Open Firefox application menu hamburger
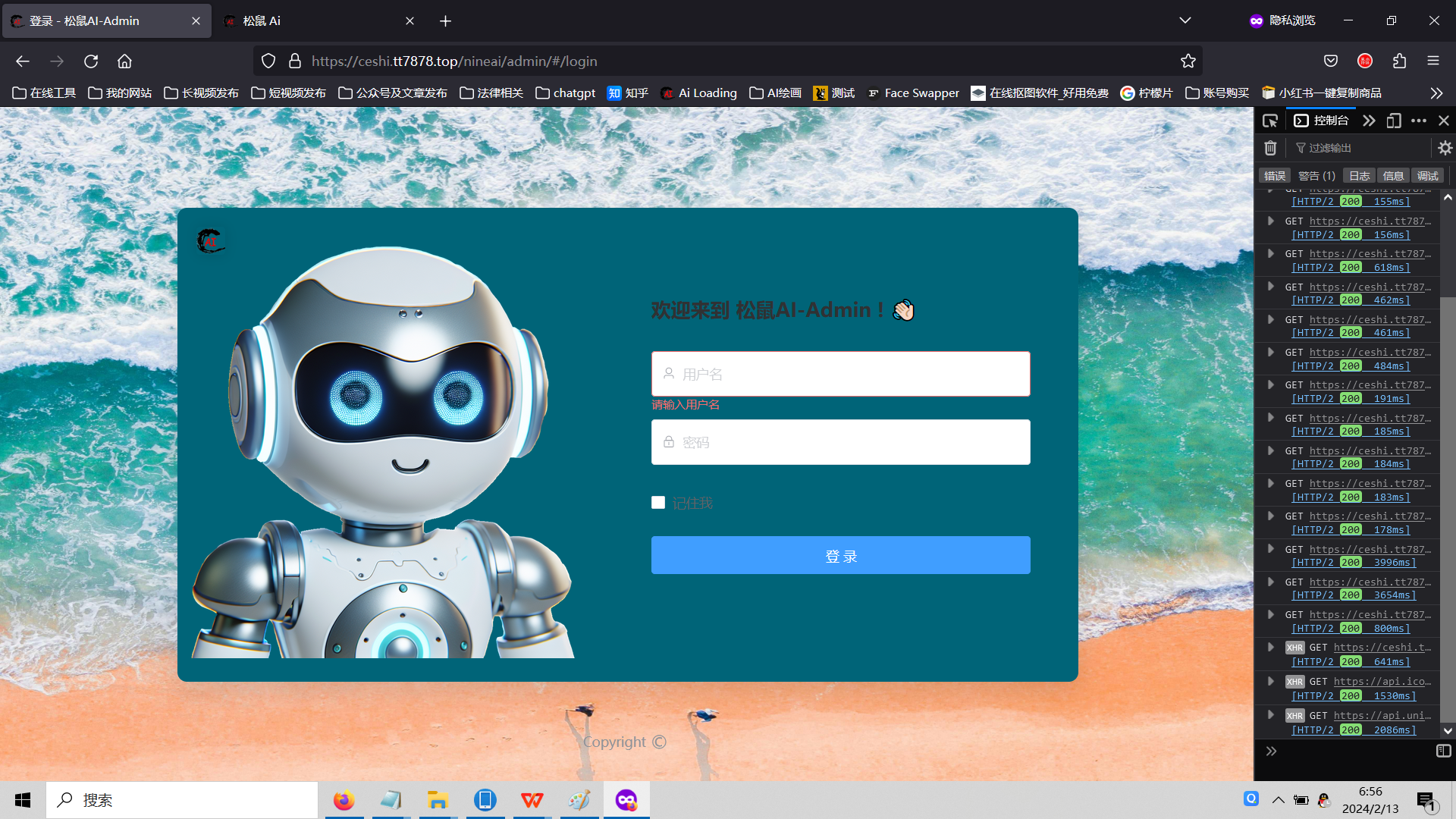Image resolution: width=1456 pixels, height=819 pixels. click(1432, 61)
